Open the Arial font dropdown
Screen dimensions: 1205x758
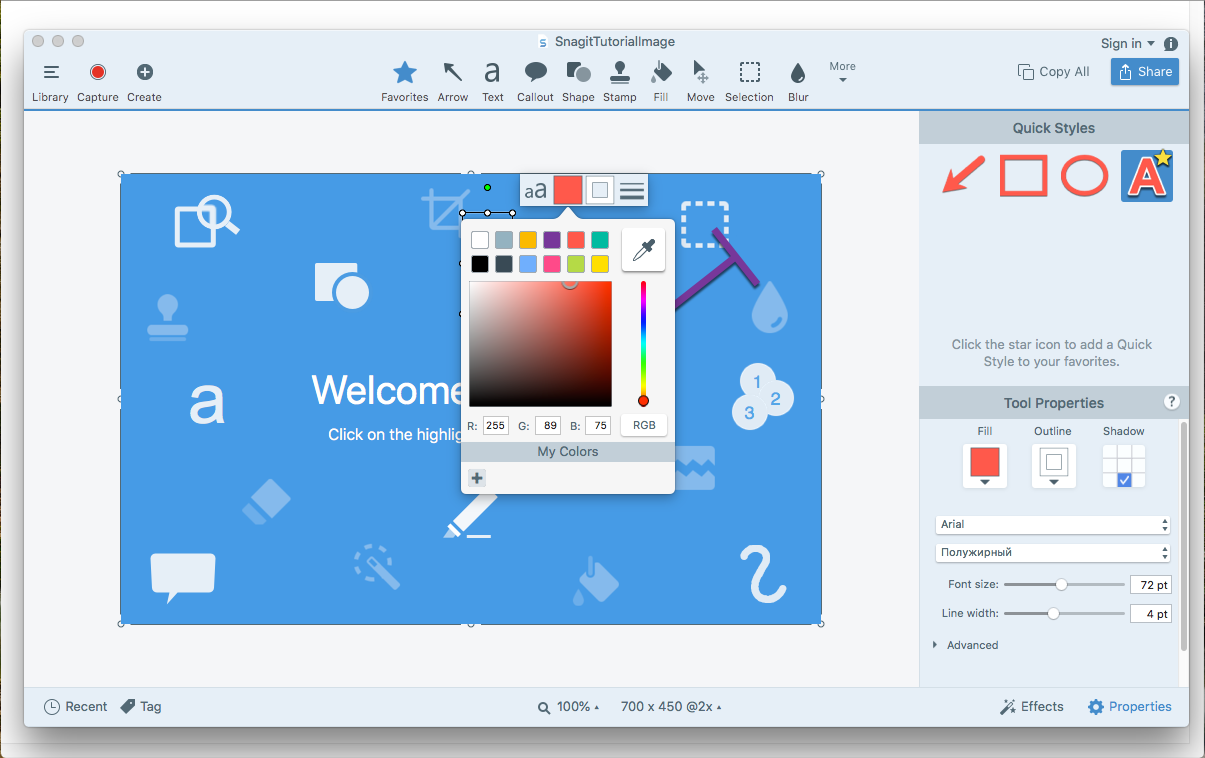pos(1053,524)
